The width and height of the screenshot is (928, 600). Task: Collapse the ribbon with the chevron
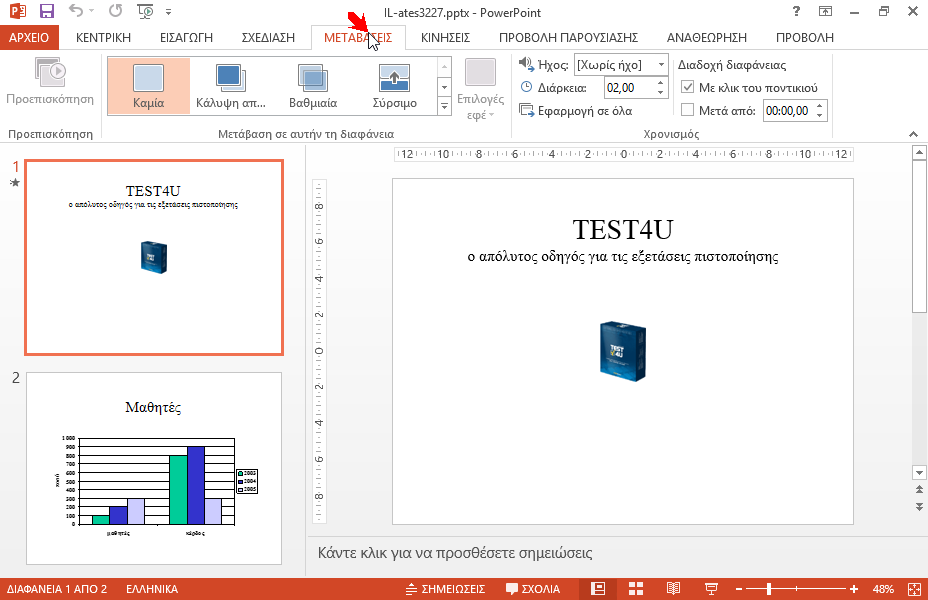click(x=913, y=134)
